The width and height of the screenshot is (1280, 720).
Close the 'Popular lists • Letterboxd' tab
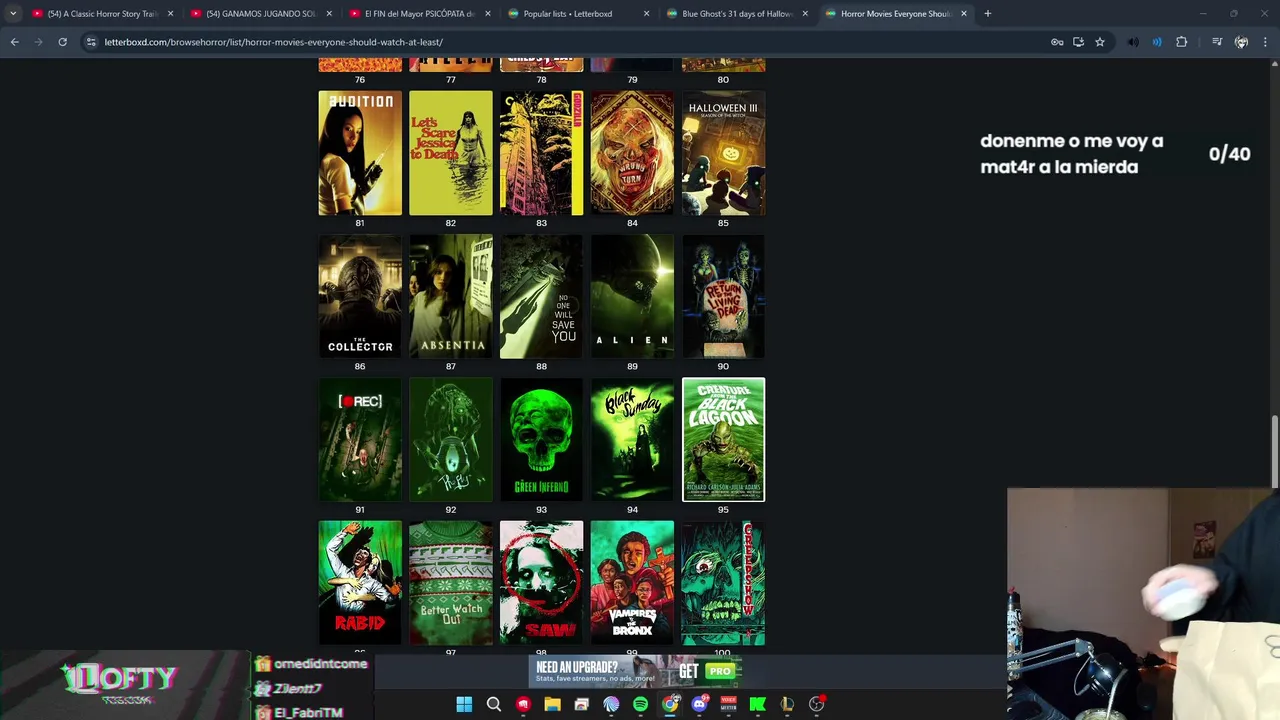pyautogui.click(x=646, y=14)
